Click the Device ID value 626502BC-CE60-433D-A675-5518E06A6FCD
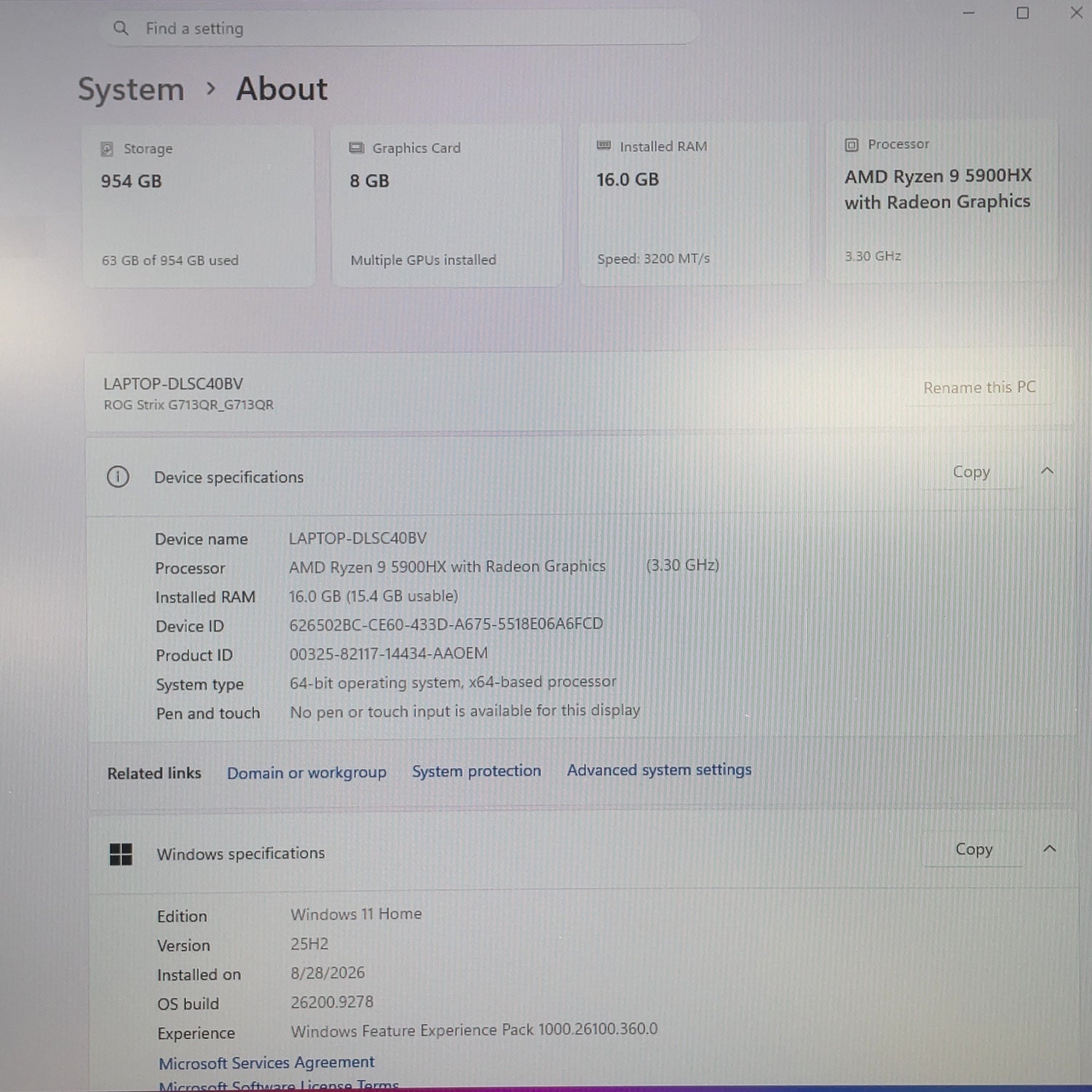The image size is (1092, 1092). click(x=446, y=624)
